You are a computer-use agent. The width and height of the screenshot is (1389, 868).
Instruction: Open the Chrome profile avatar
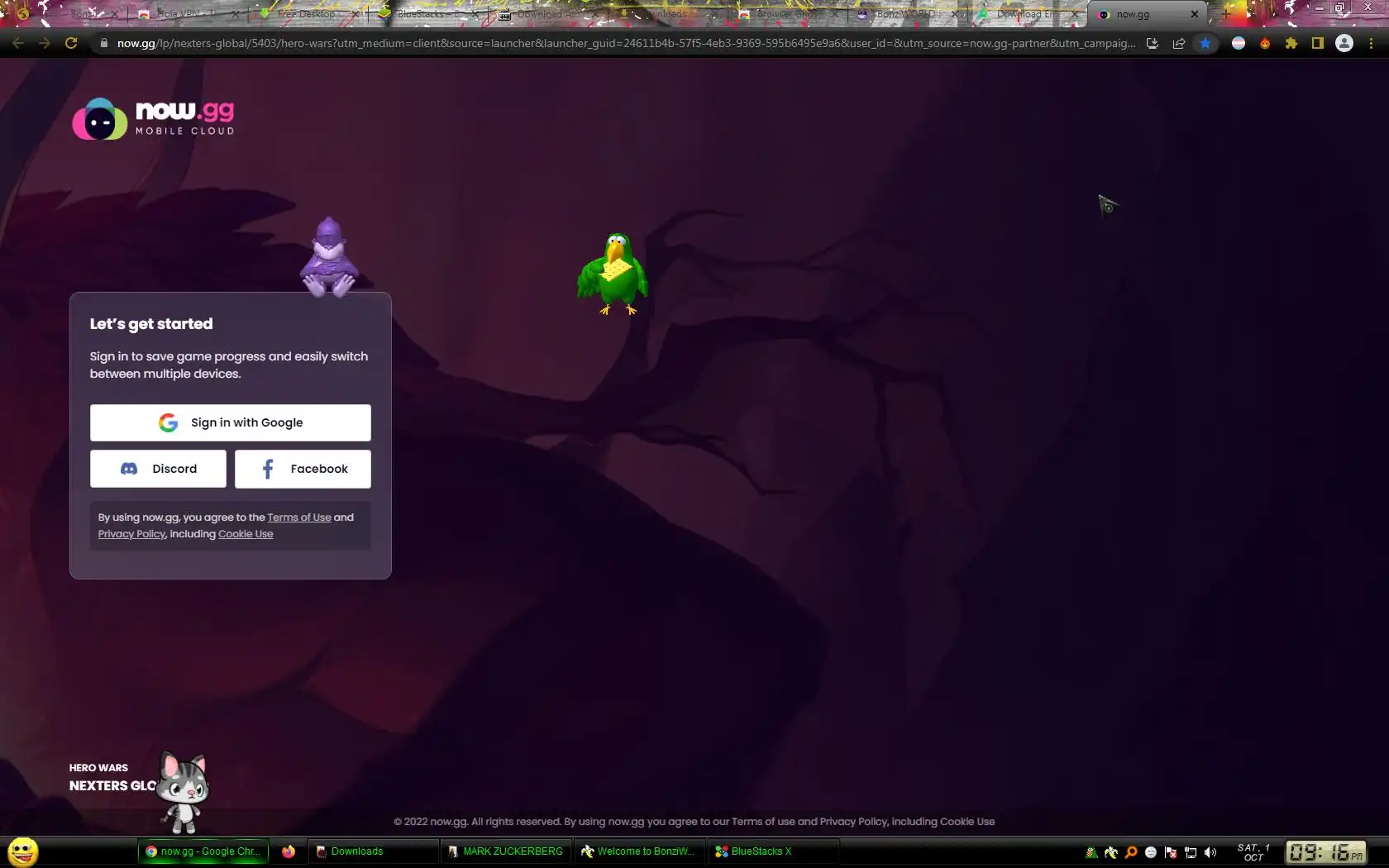coord(1344,43)
